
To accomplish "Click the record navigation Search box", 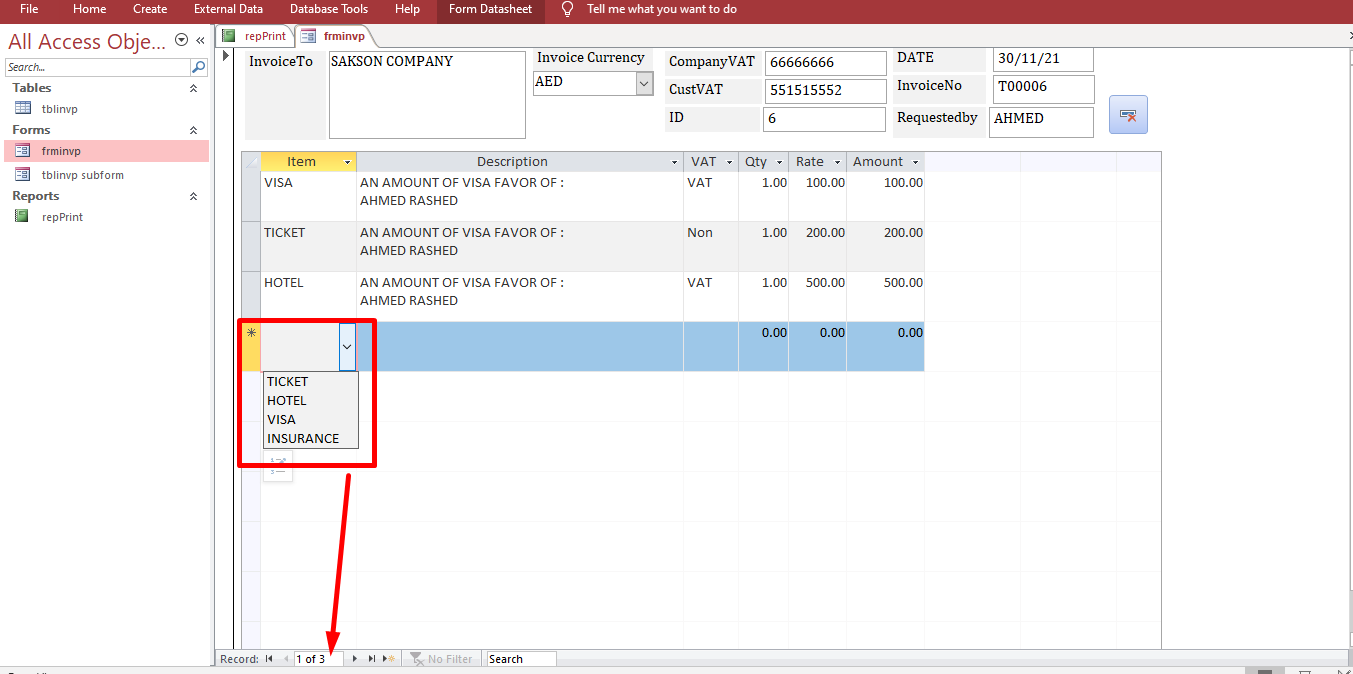I will [x=521, y=659].
